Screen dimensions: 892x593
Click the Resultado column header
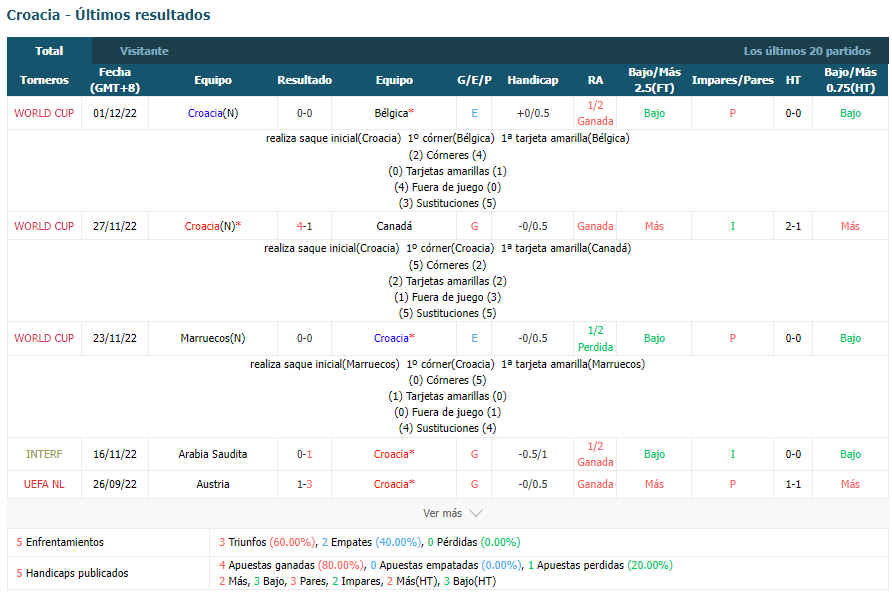304,80
